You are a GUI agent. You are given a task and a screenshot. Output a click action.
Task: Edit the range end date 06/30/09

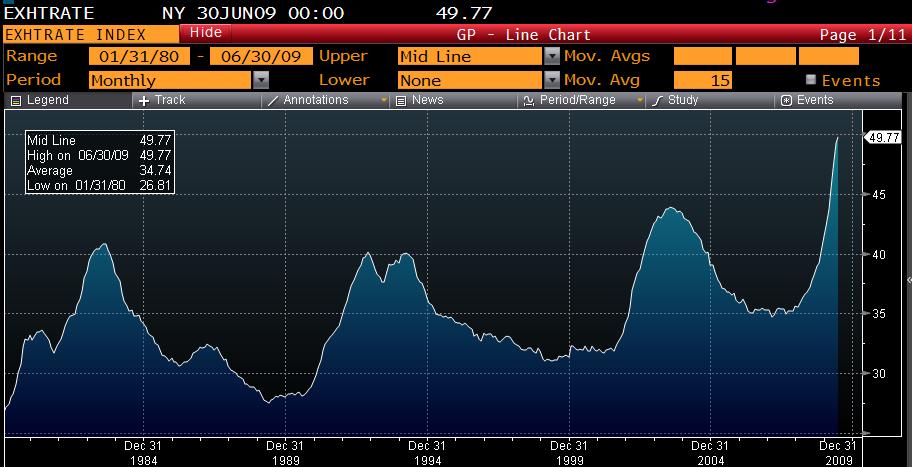click(x=262, y=57)
